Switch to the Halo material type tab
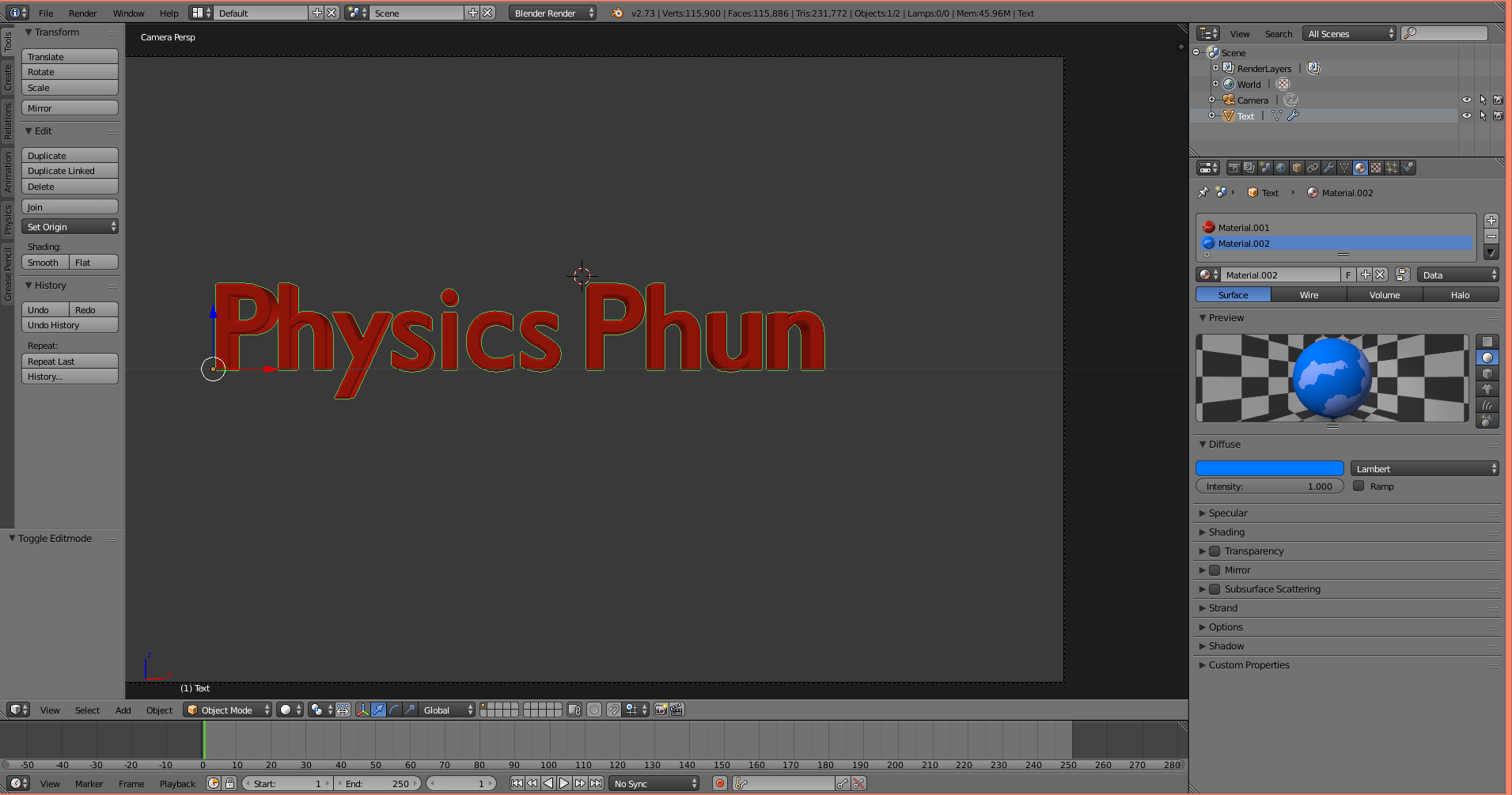1512x795 pixels. coord(1461,294)
